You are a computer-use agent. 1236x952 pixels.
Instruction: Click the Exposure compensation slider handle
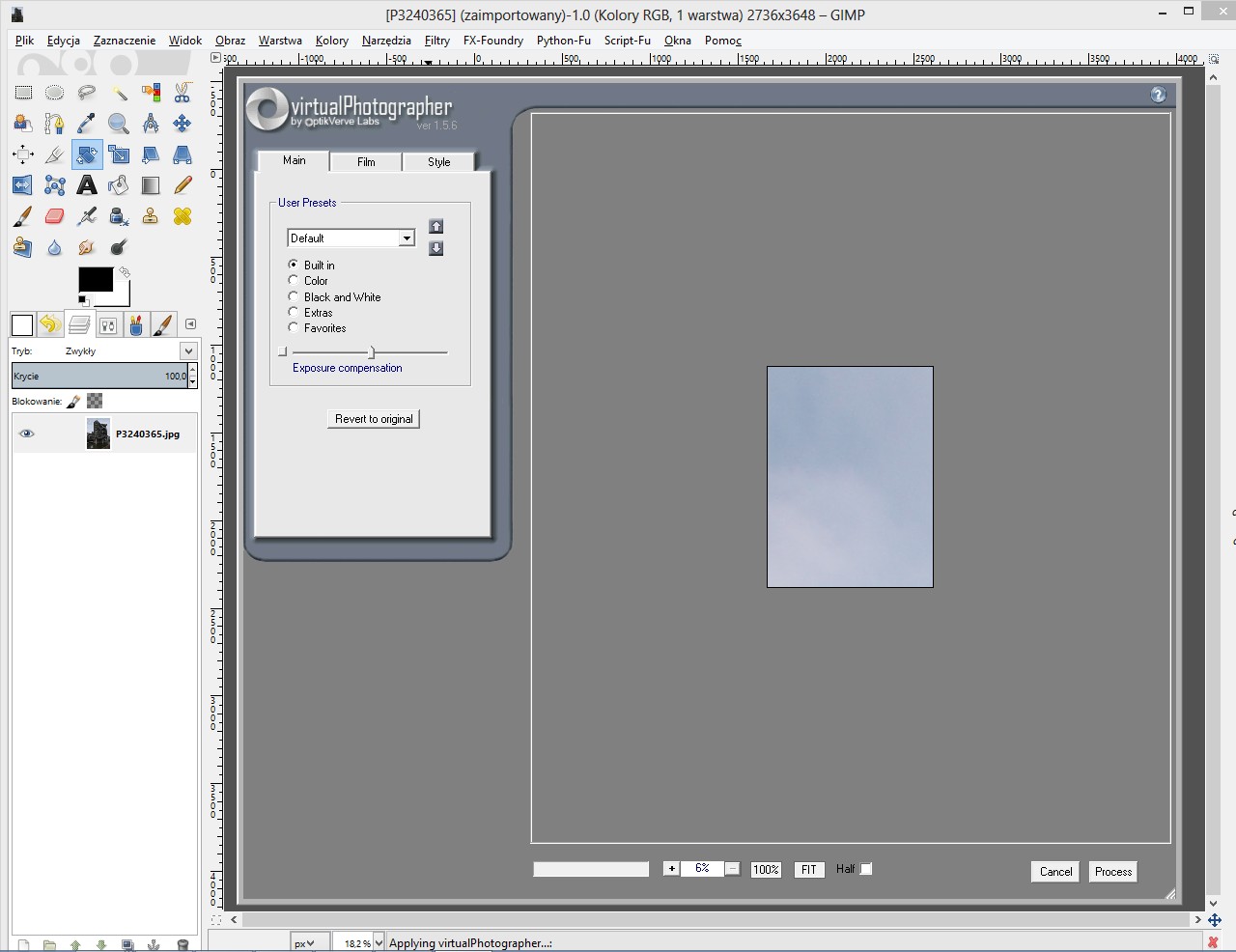(372, 352)
